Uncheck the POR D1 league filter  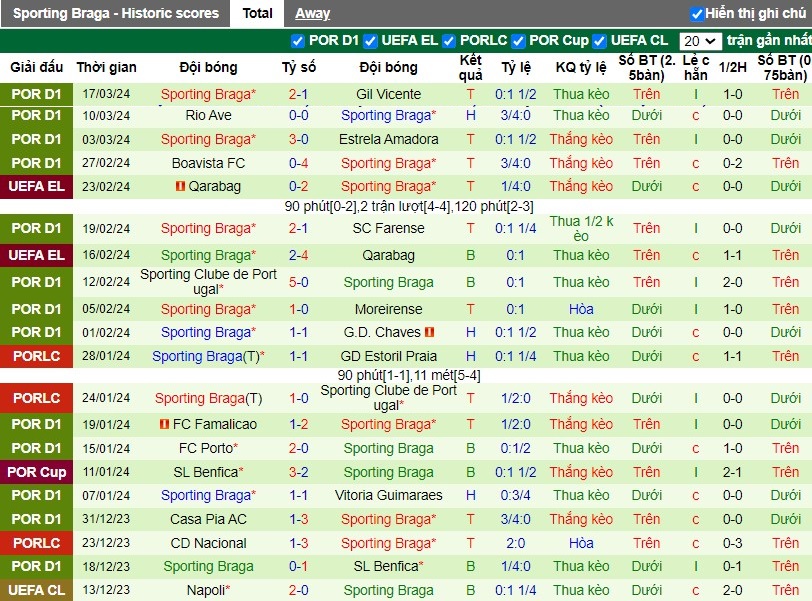click(297, 41)
